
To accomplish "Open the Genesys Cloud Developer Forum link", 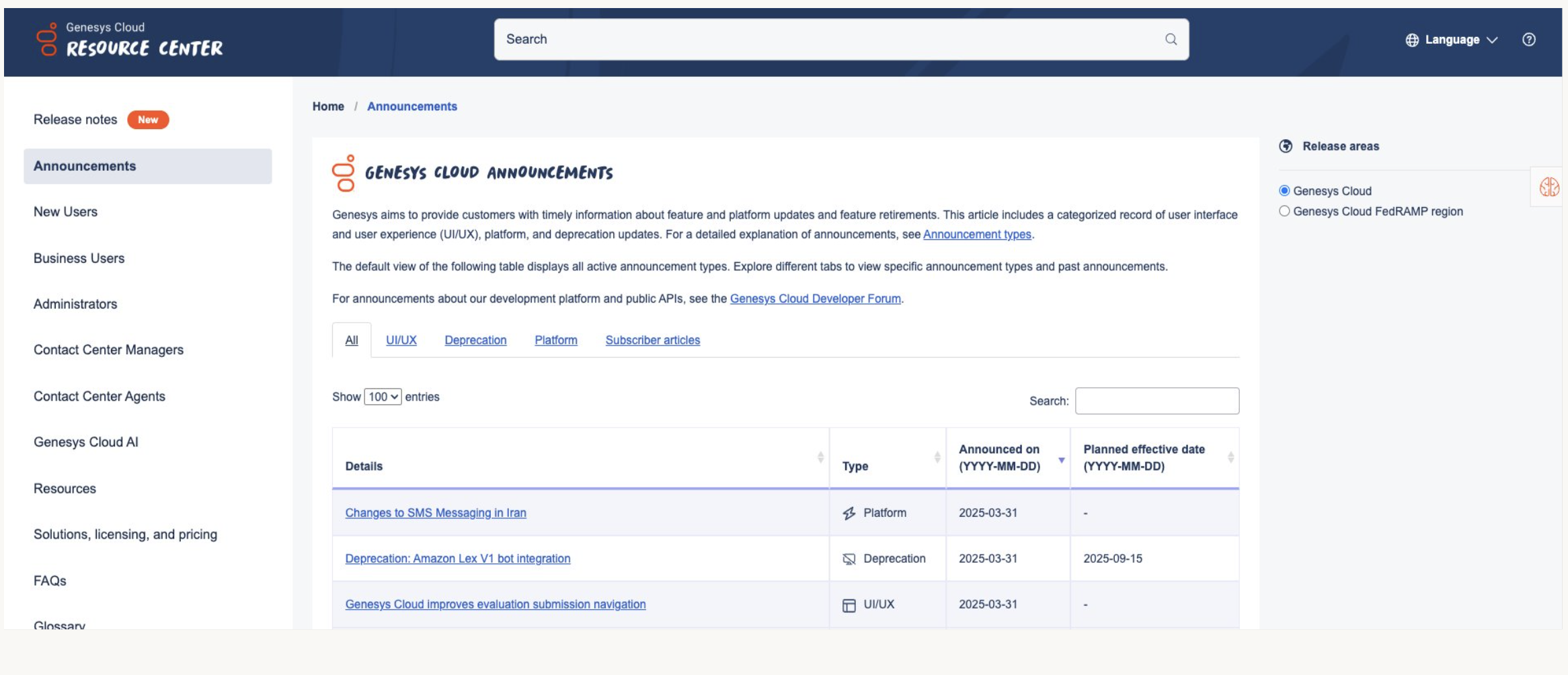I will click(x=815, y=299).
